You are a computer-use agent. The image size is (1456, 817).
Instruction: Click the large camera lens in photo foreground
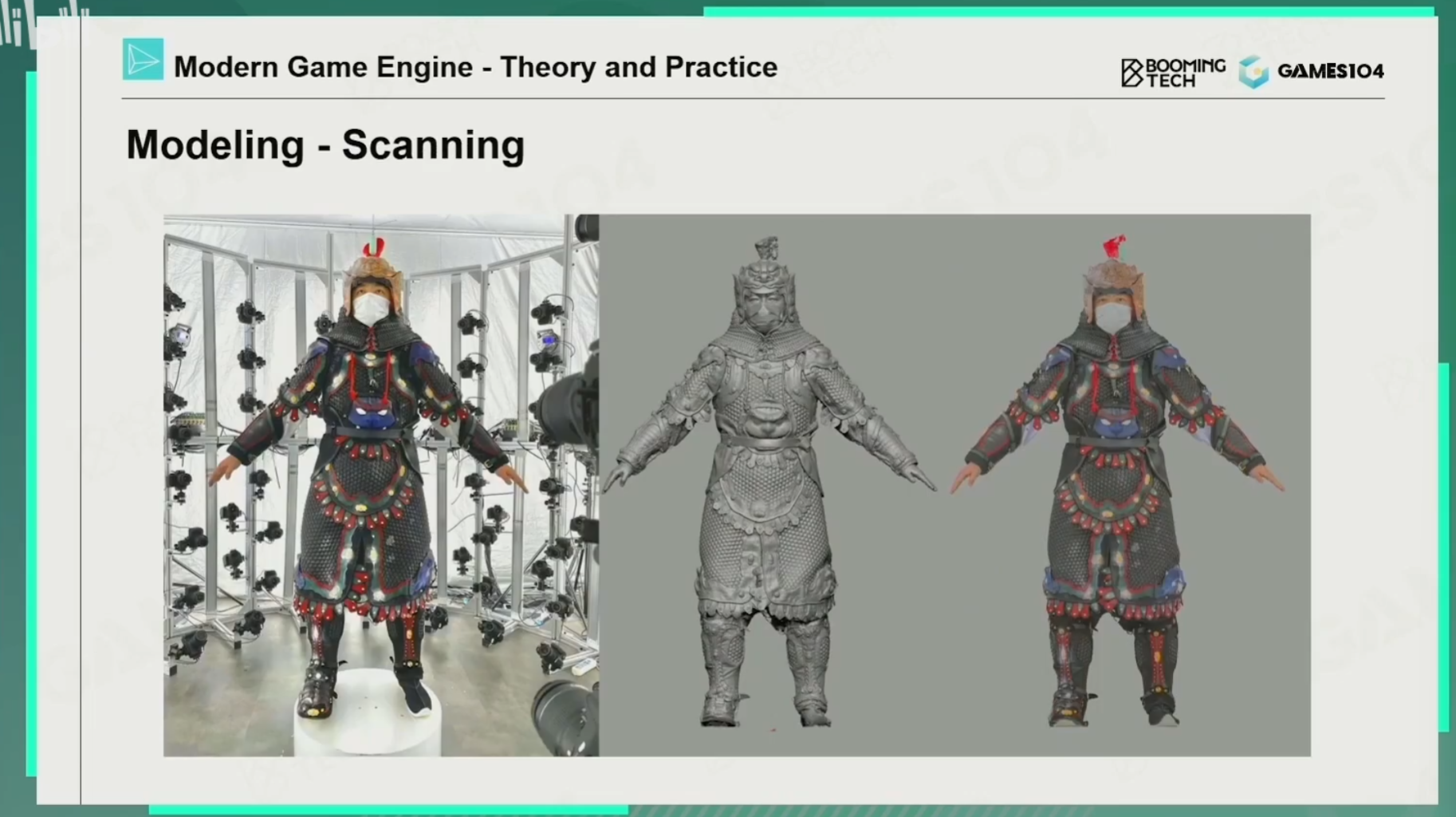tap(565, 712)
